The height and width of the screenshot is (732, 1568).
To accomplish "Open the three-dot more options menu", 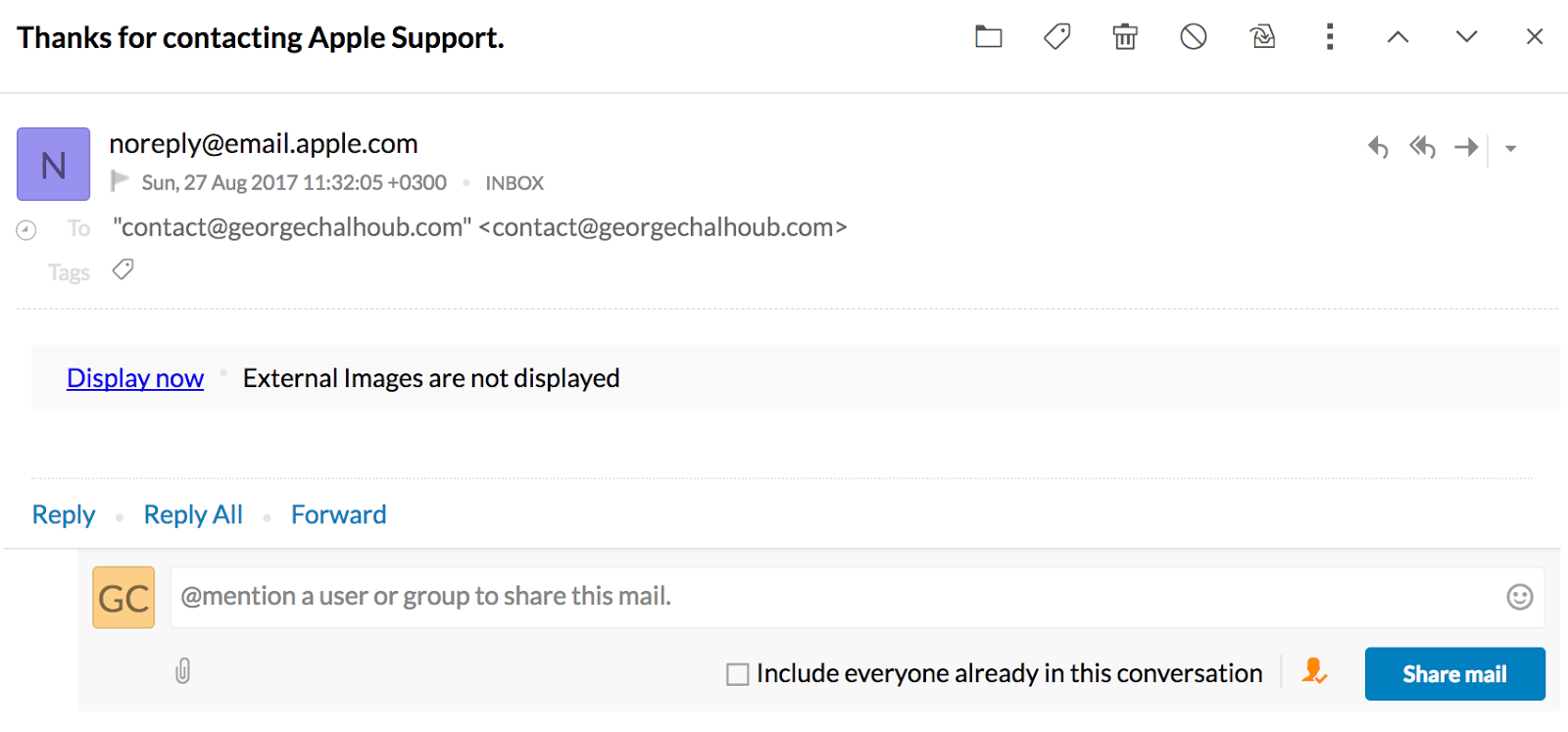I will click(1330, 37).
